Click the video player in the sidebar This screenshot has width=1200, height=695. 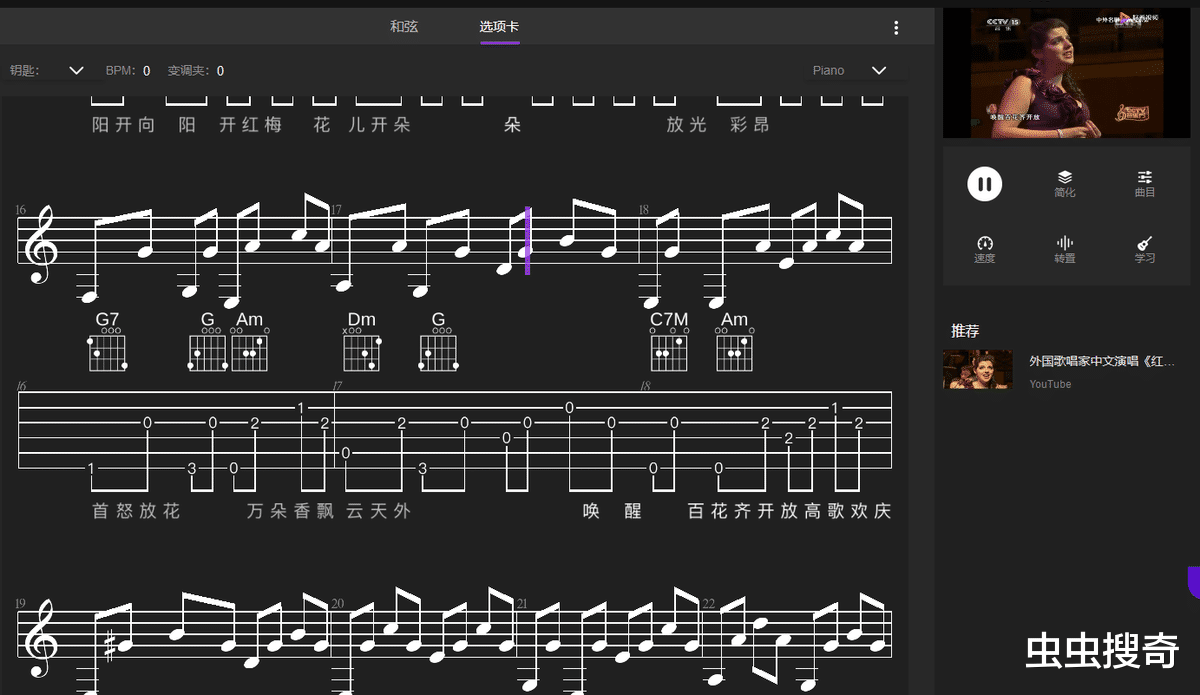pos(1066,73)
